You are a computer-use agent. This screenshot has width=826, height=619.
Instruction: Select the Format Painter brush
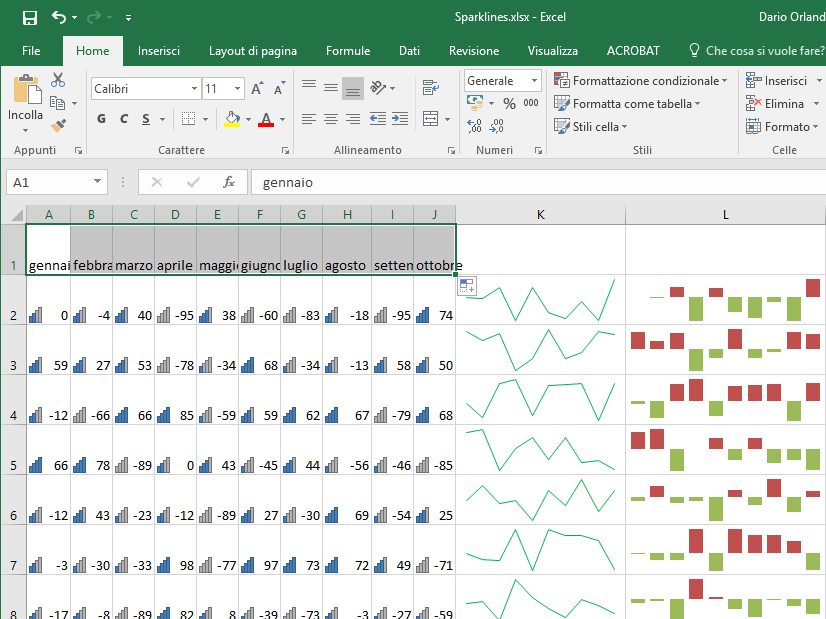58,126
